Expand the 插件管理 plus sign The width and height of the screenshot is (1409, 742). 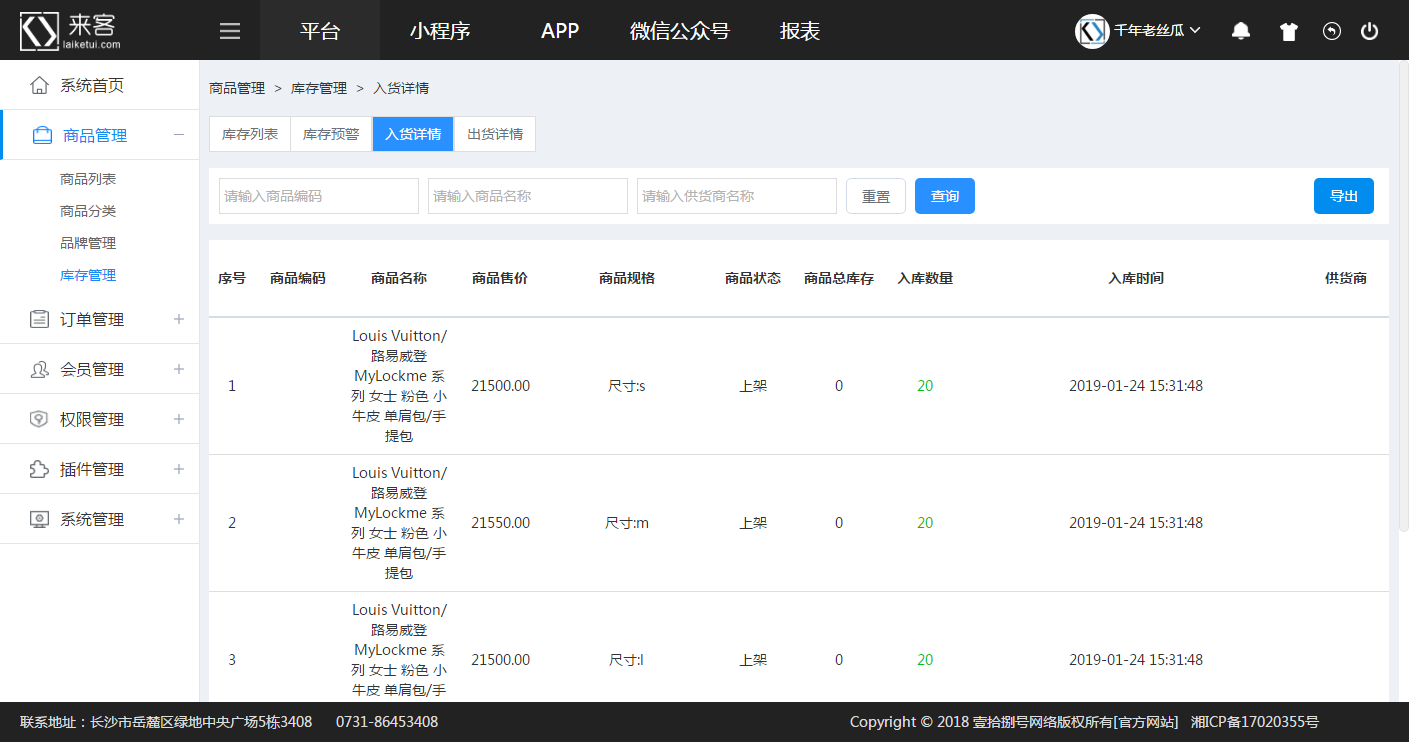tap(179, 469)
